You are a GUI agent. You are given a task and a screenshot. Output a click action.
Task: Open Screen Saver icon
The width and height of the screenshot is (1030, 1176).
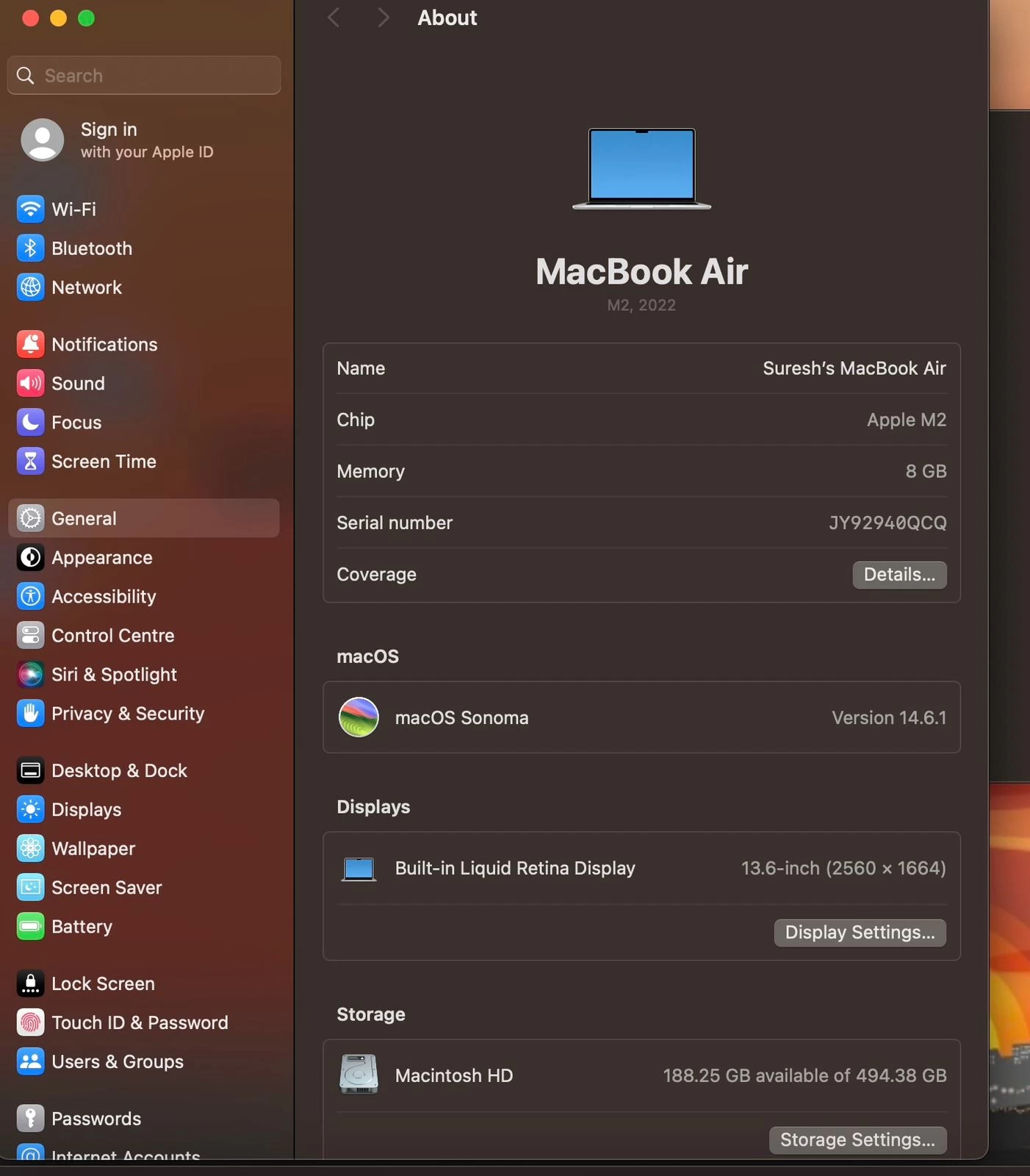(30, 888)
